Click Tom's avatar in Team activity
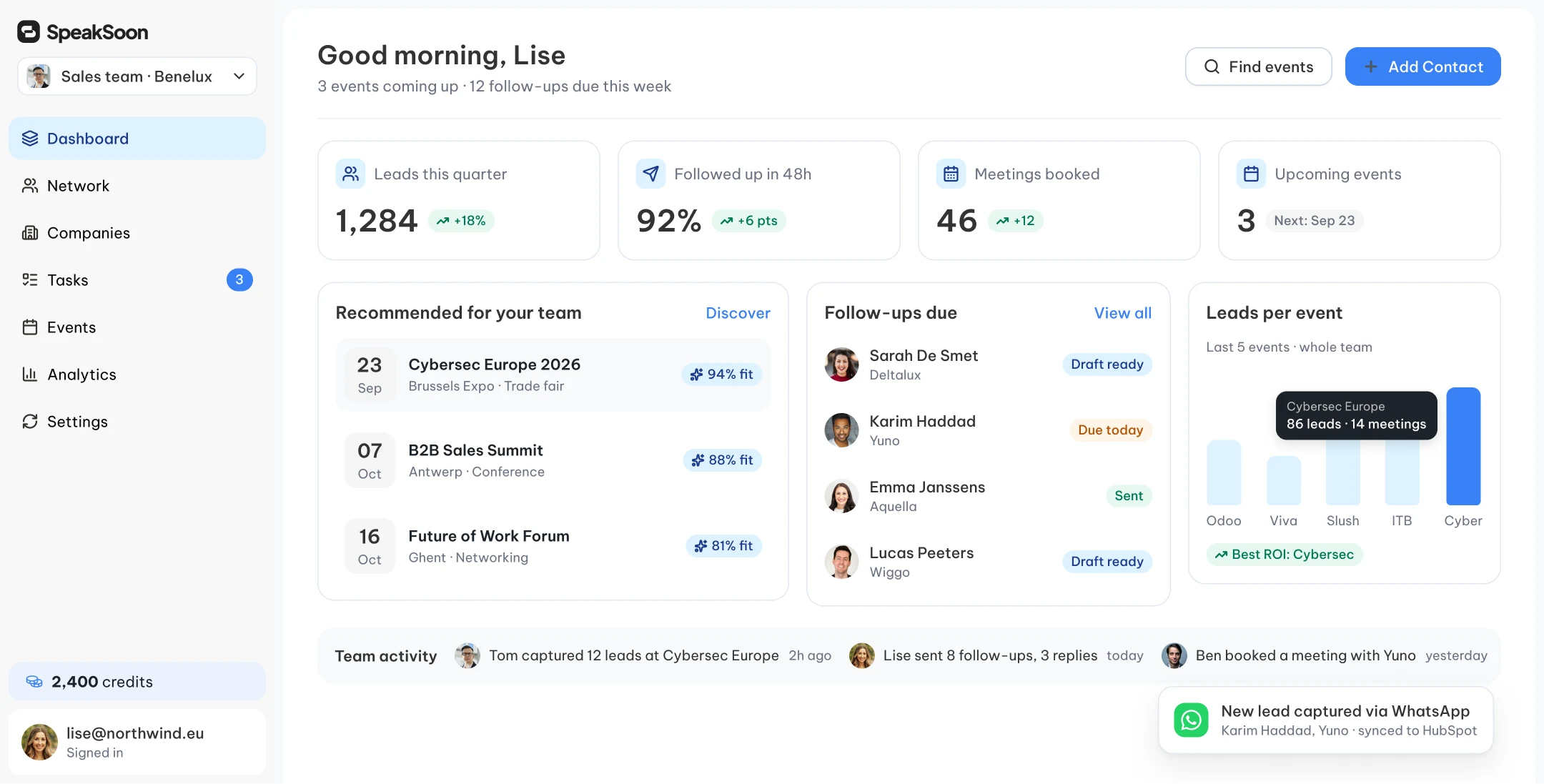1544x784 pixels. (467, 655)
